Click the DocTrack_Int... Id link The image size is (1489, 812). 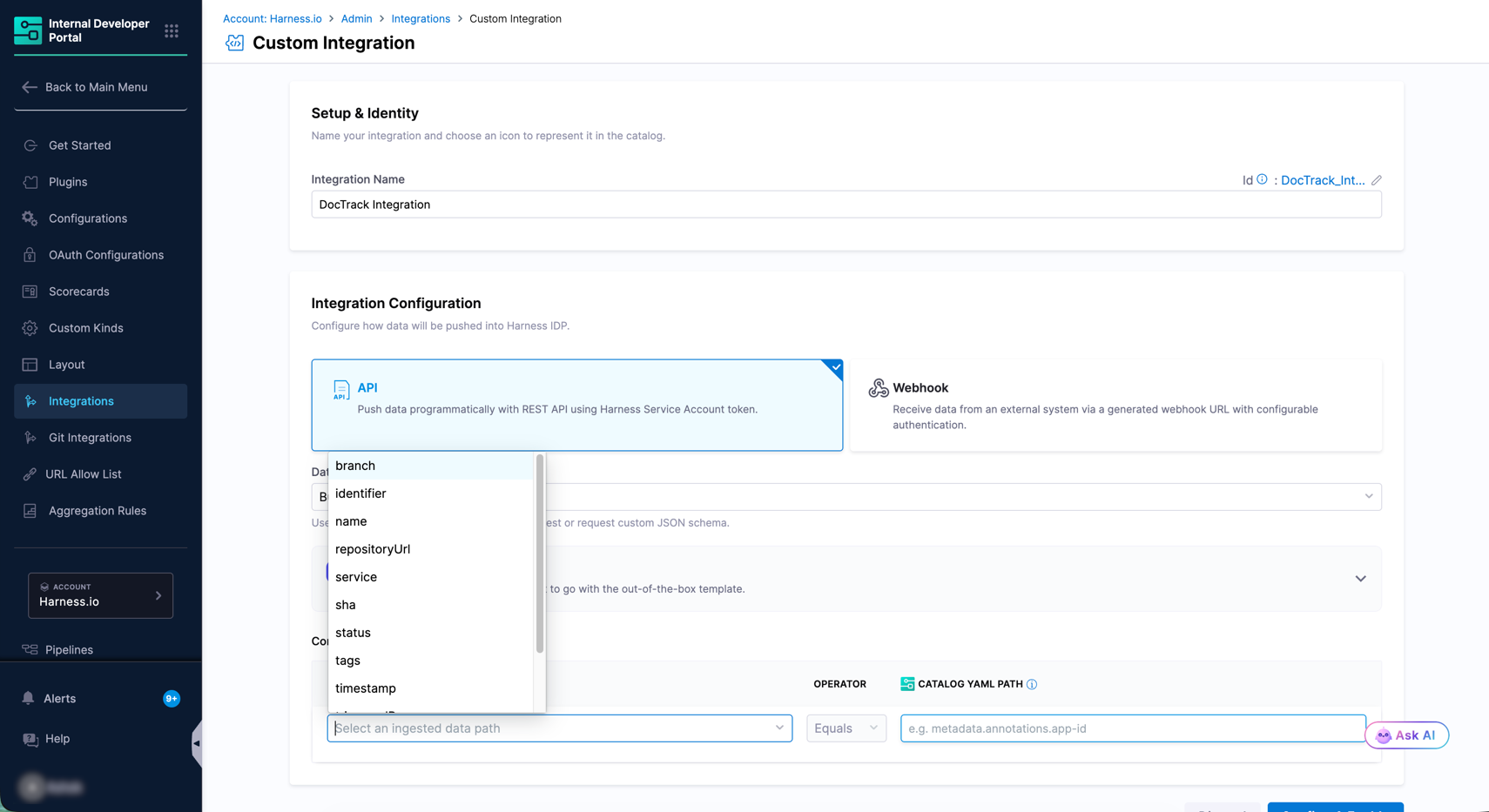point(1323,180)
